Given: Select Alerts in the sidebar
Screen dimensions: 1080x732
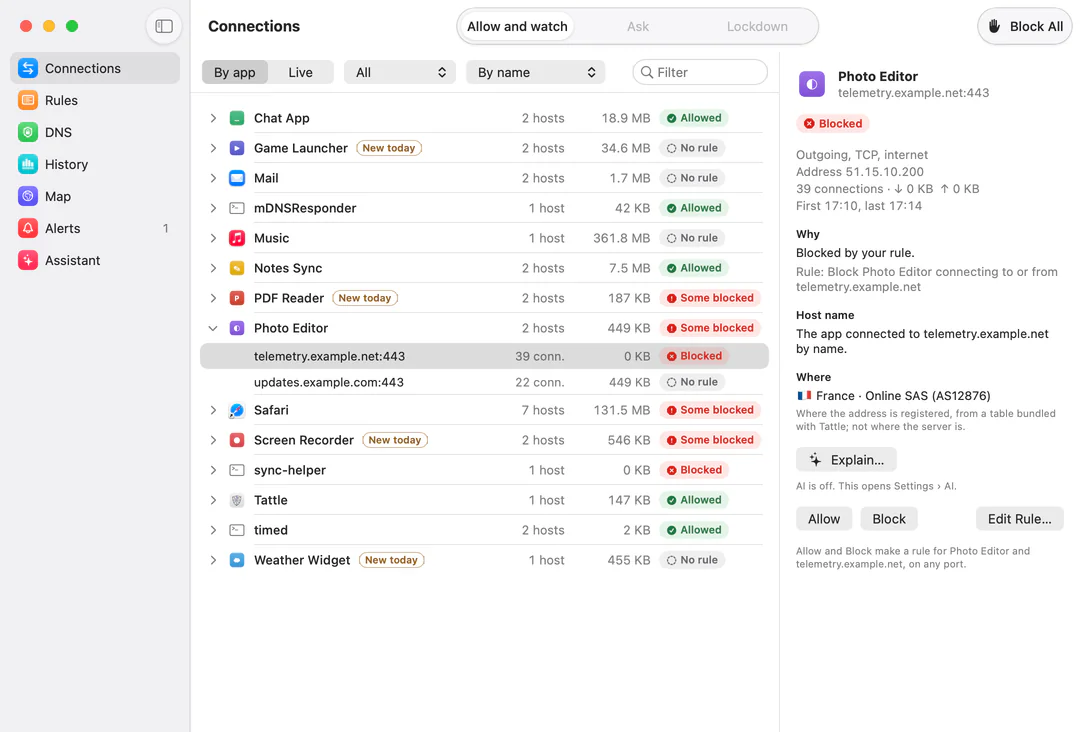Looking at the screenshot, I should 95,228.
